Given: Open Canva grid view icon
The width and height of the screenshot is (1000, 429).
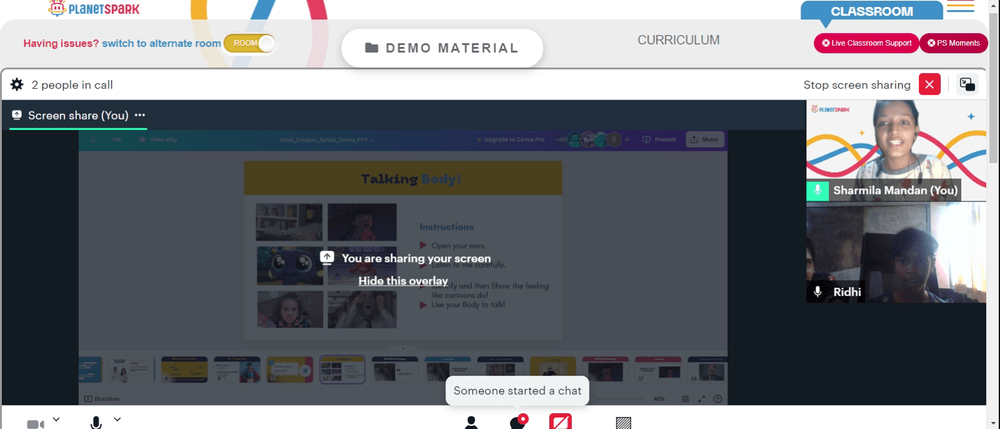Looking at the screenshot, I should click(x=686, y=399).
